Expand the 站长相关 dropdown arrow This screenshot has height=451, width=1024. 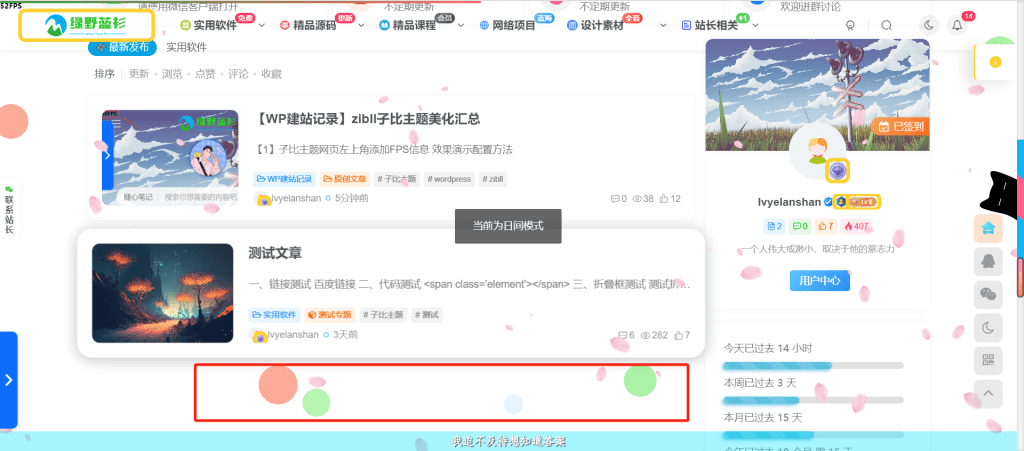756,26
